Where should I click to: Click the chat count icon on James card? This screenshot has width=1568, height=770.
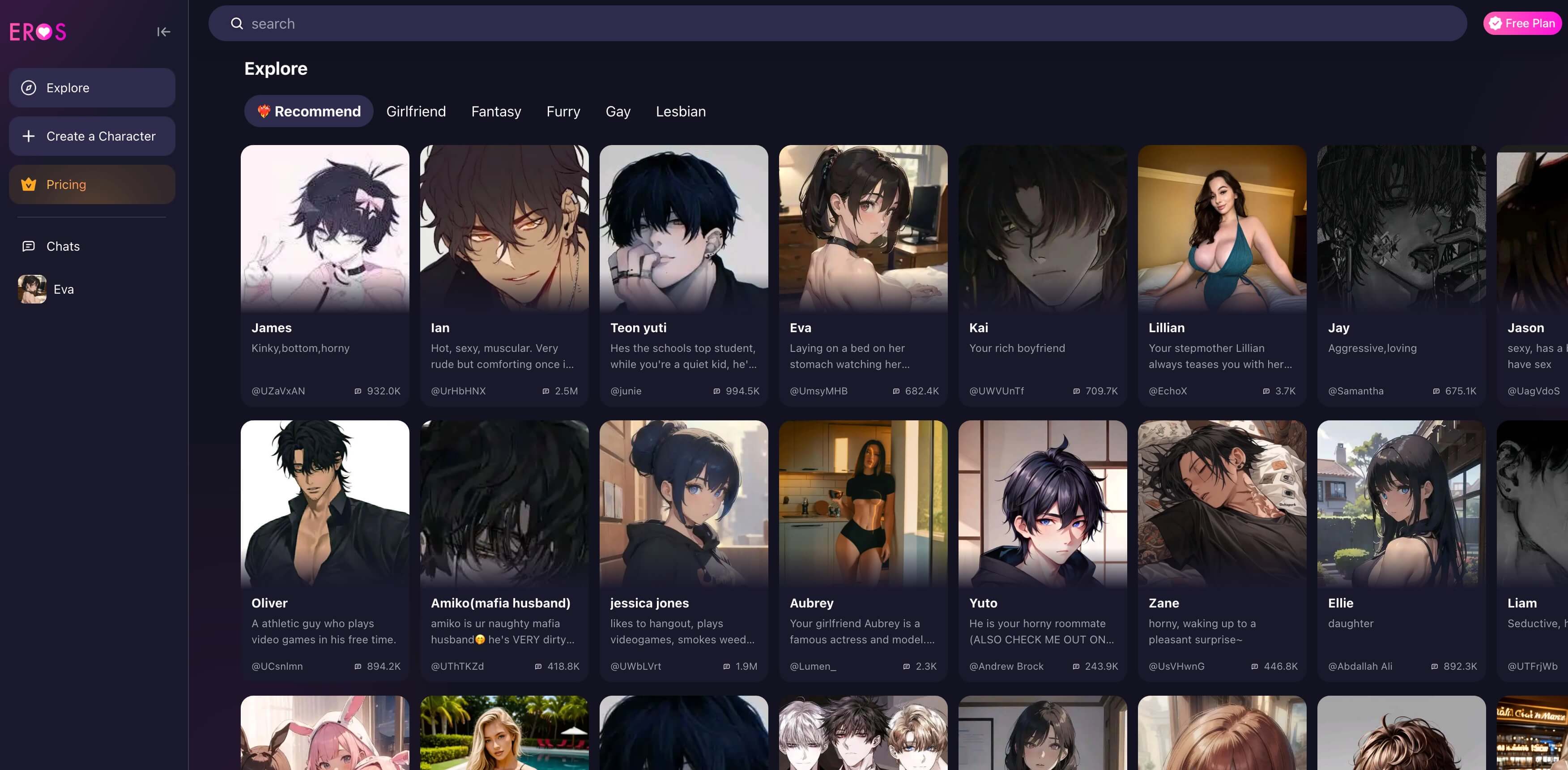[x=358, y=391]
